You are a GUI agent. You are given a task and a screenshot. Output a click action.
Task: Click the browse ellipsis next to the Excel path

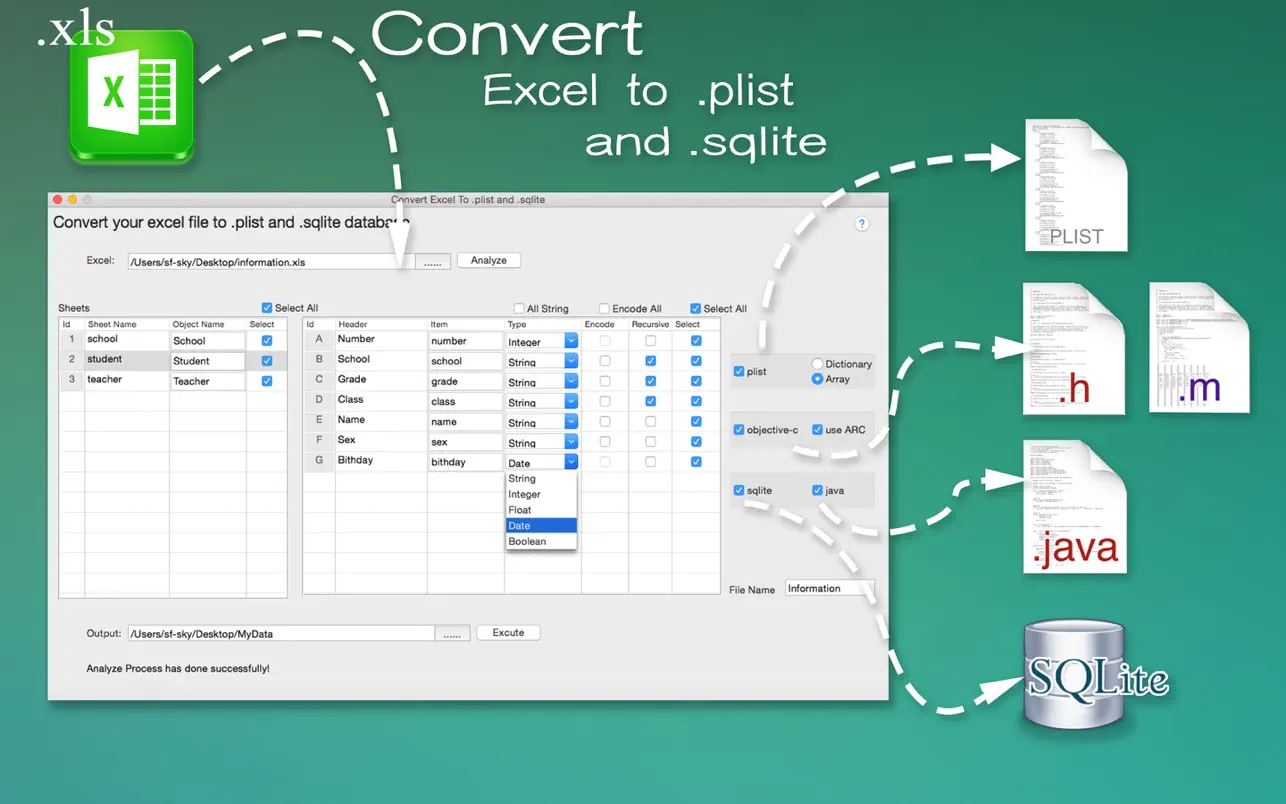point(431,260)
